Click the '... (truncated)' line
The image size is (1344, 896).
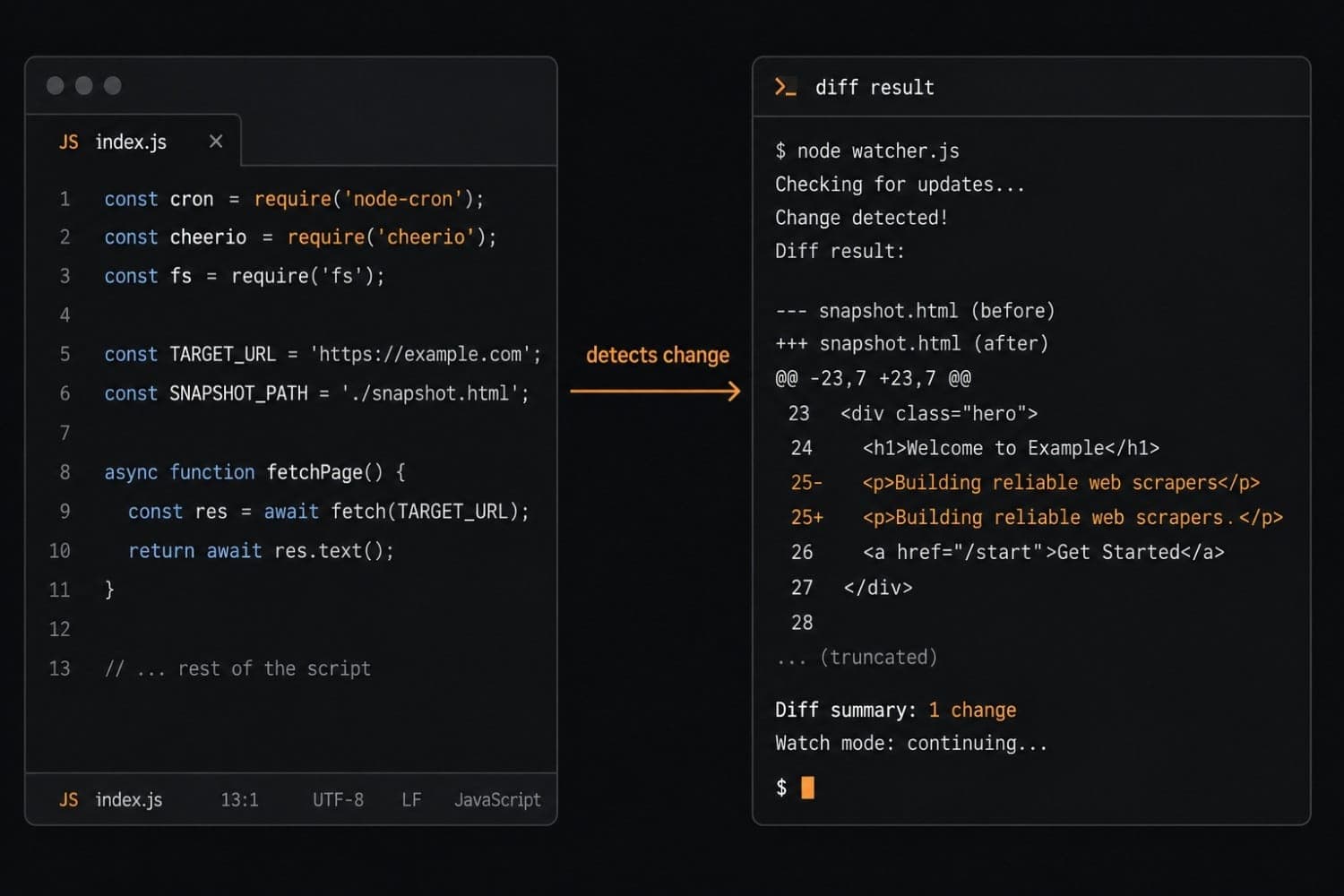(x=857, y=658)
